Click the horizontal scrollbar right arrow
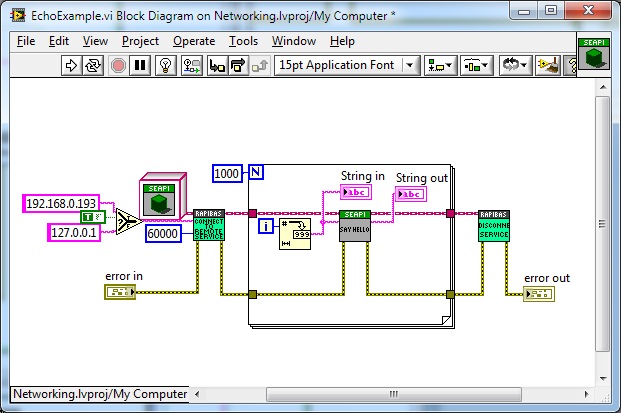 [x=587, y=394]
